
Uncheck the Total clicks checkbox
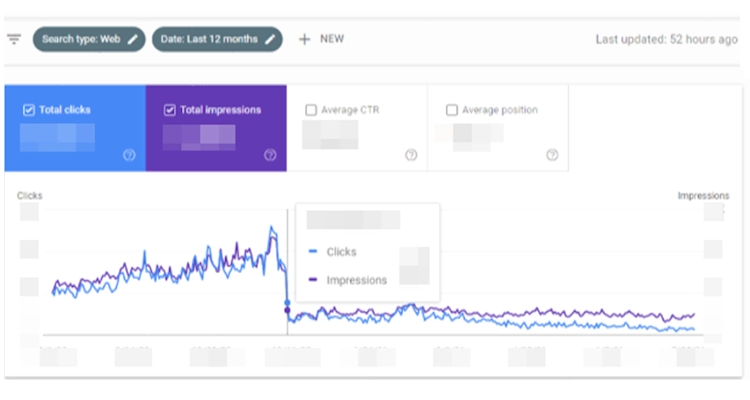[x=28, y=110]
